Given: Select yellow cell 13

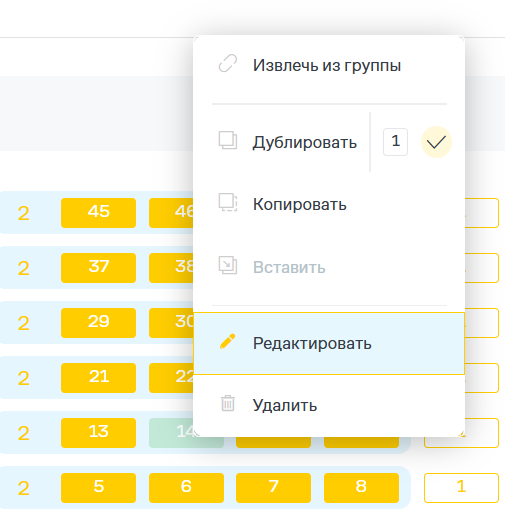Looking at the screenshot, I should (98, 433).
